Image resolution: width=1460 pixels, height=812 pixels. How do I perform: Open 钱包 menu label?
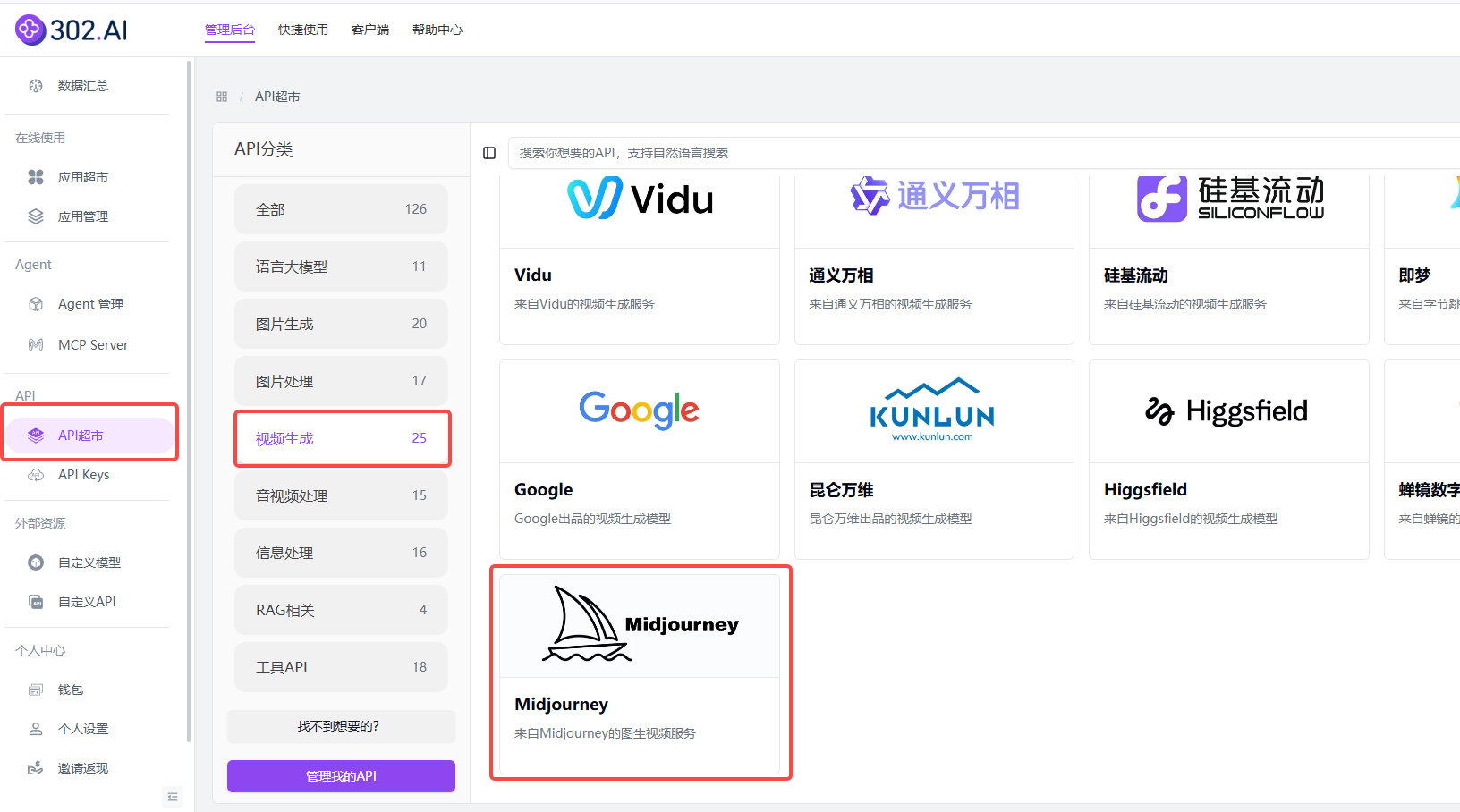(71, 689)
